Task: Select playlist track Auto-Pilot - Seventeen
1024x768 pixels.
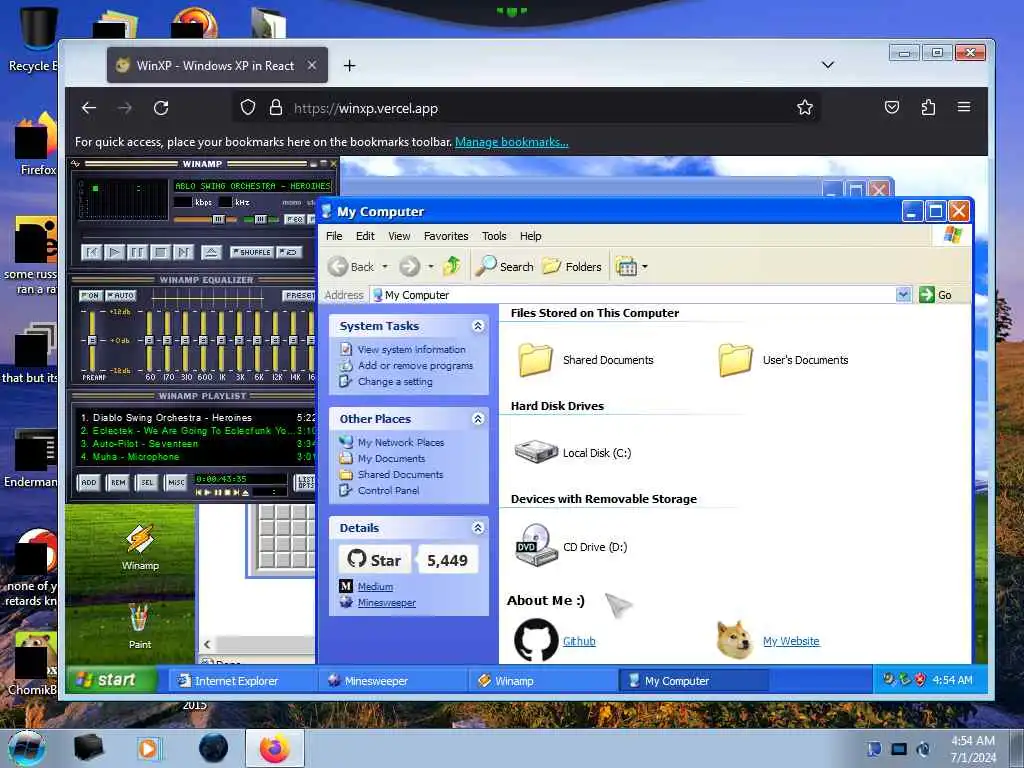Action: [x=197, y=443]
